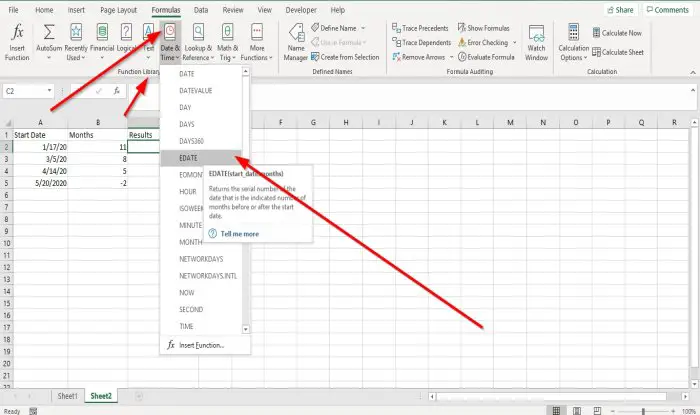Click Define Name tag icon
700x415 pixels.
point(315,28)
